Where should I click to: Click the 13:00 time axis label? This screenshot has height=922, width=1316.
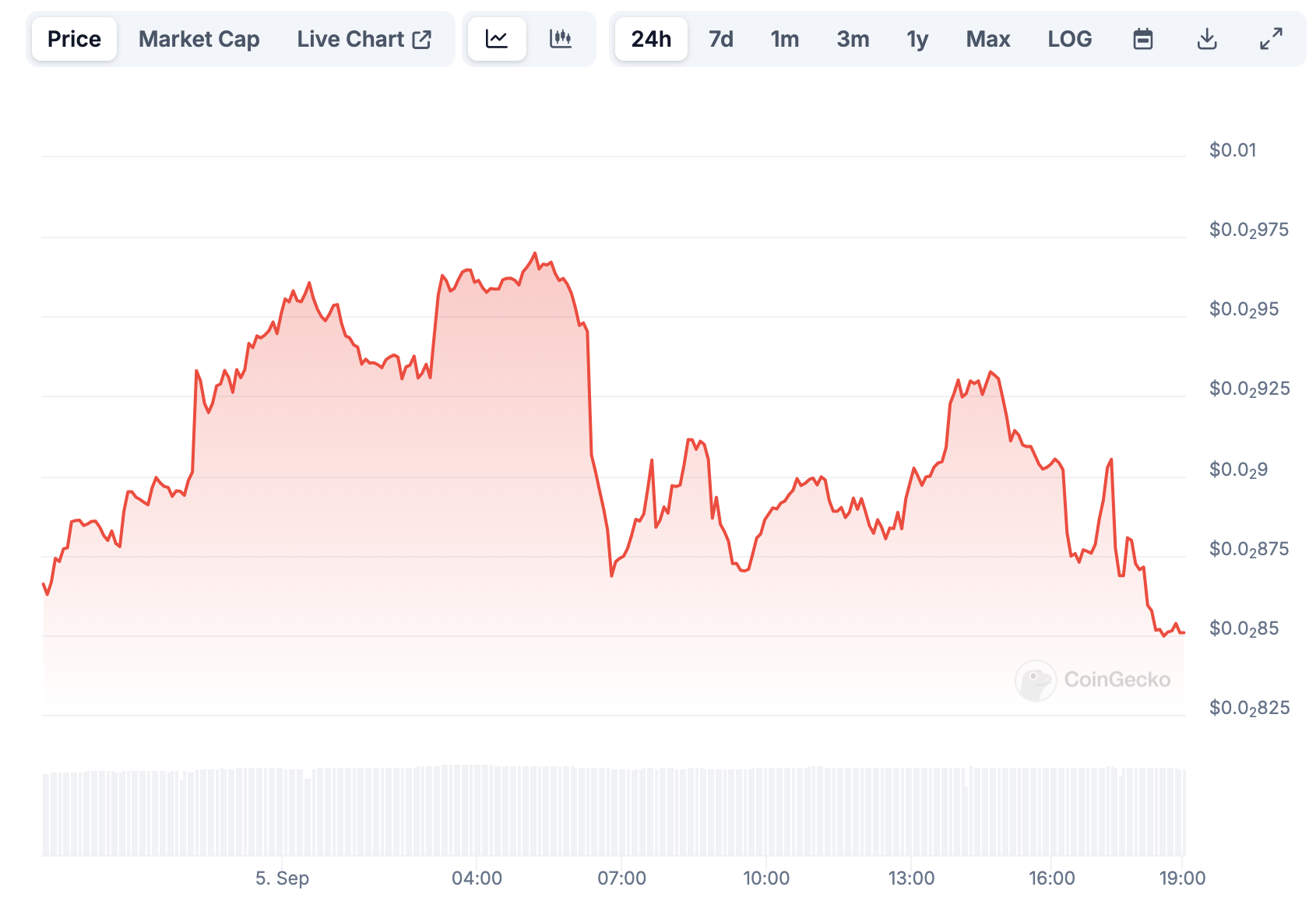coord(911,878)
